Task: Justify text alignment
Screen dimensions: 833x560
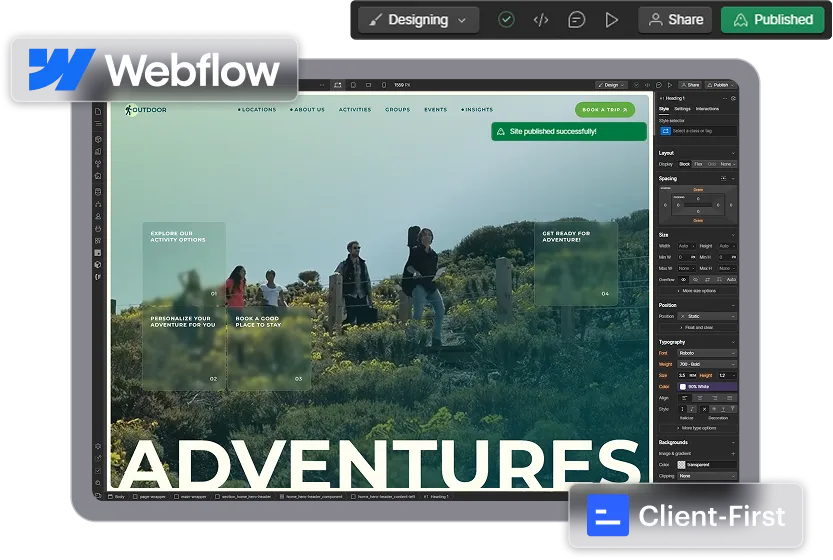Action: [729, 398]
